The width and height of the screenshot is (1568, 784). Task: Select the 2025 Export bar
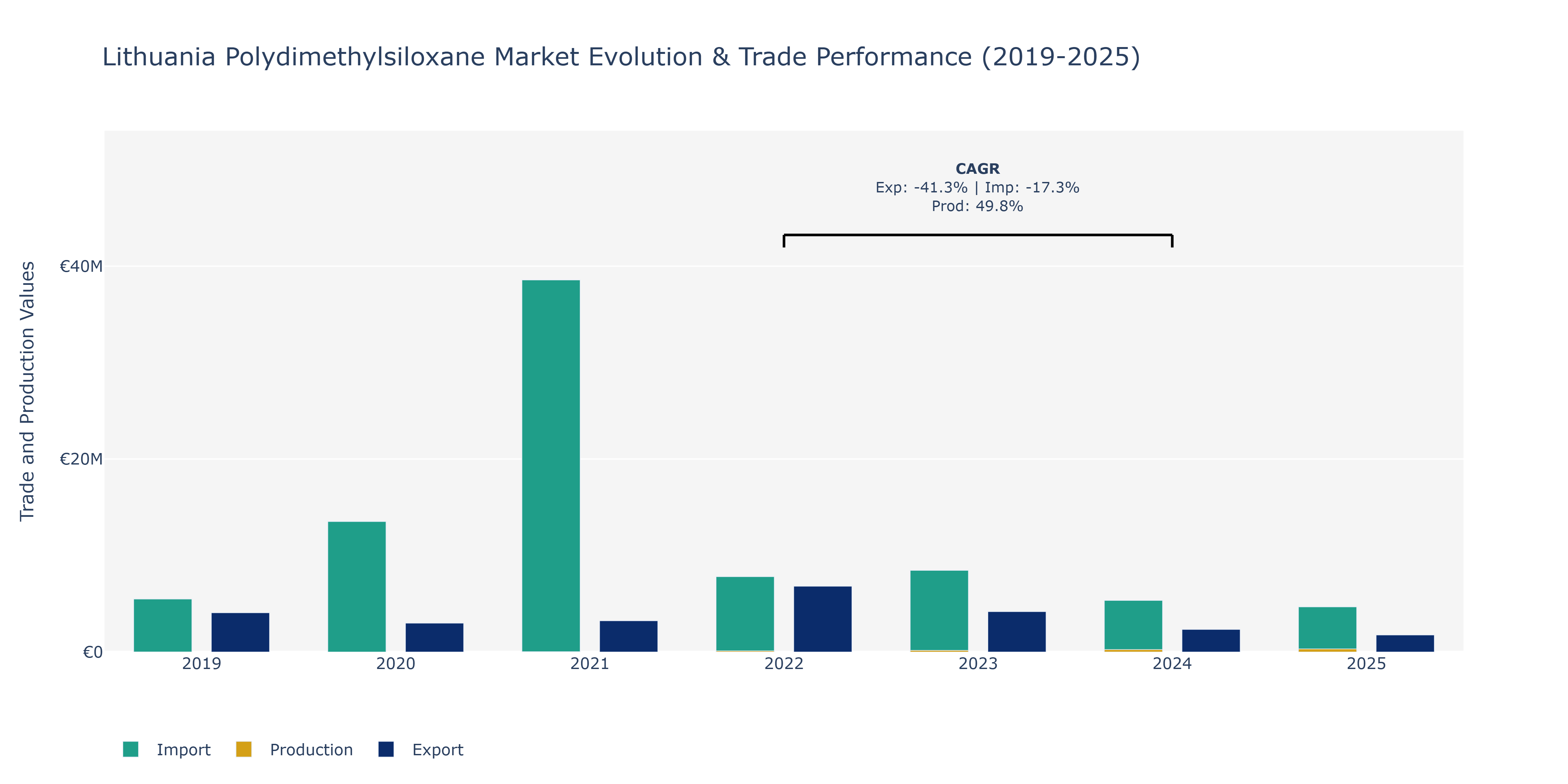point(1405,644)
